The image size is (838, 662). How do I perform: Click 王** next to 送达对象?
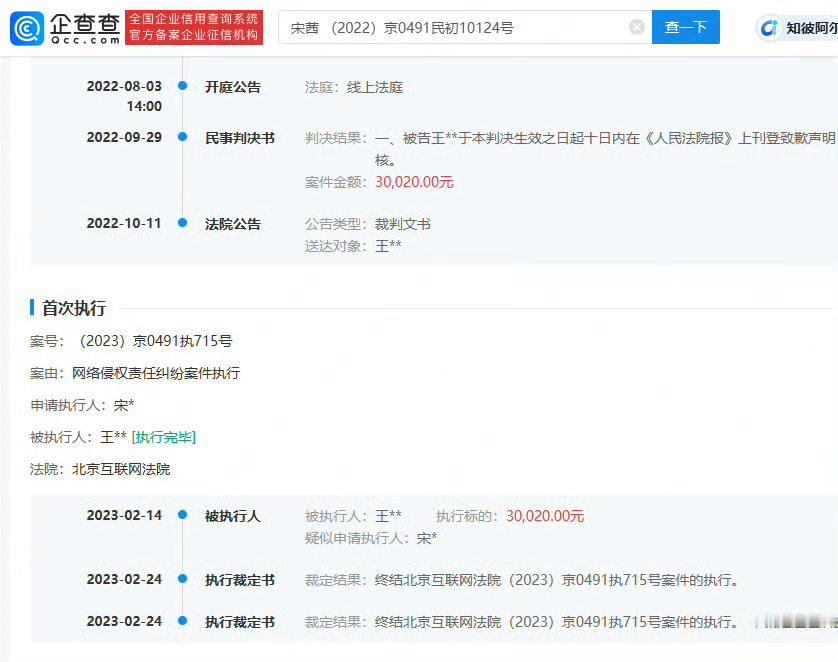[x=389, y=246]
